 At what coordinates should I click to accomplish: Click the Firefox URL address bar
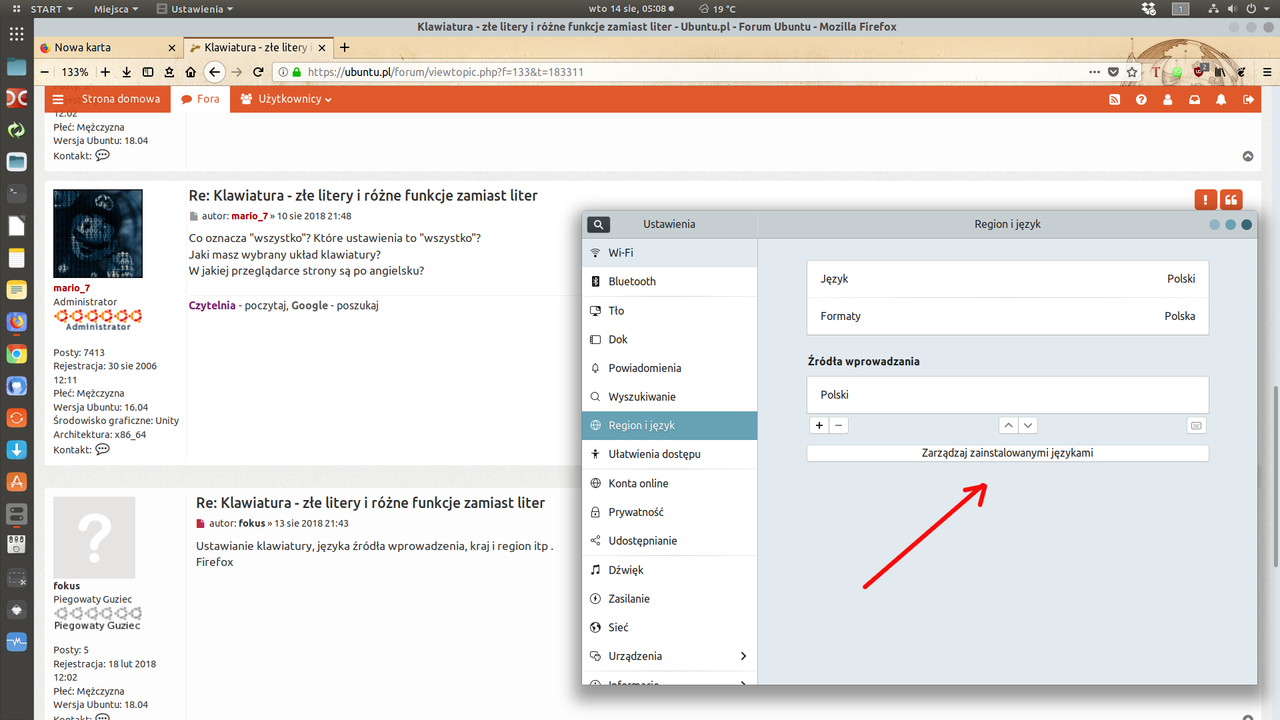tap(690, 72)
